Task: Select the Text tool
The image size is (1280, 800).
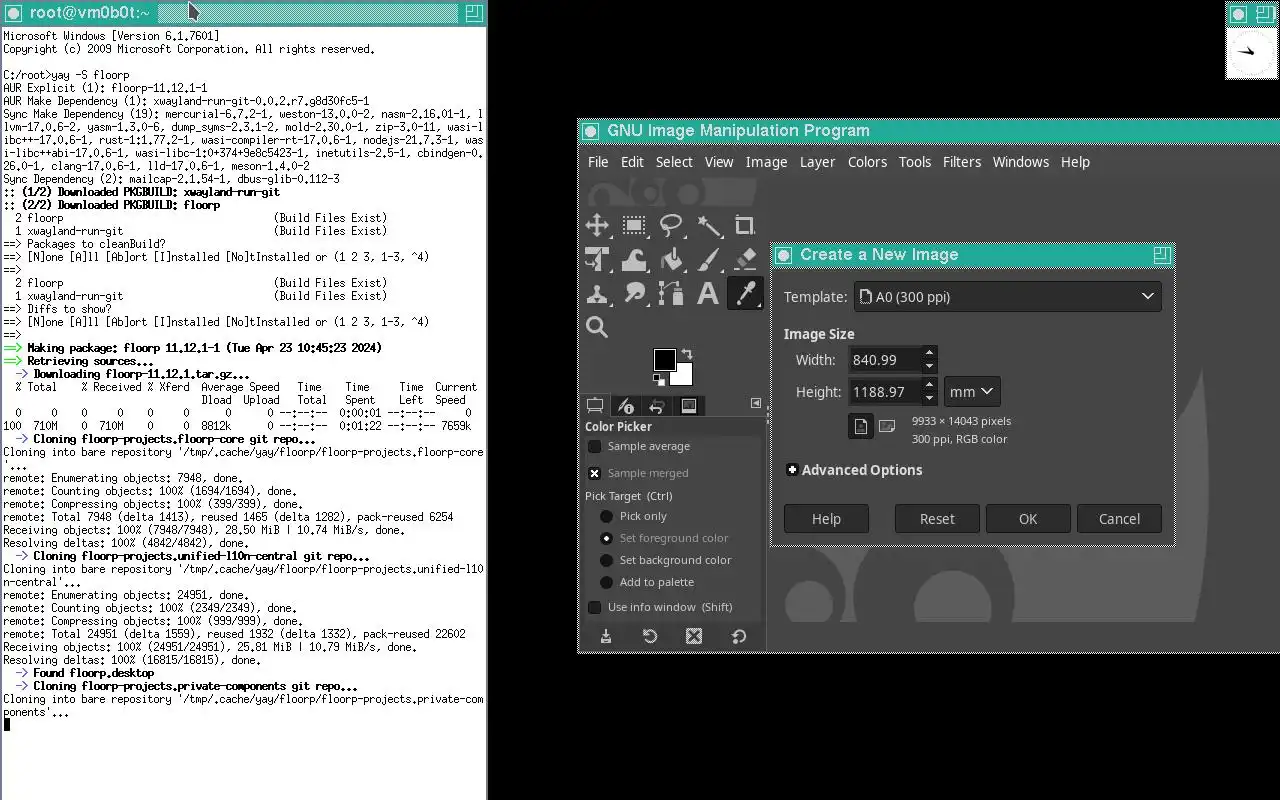Action: pos(708,293)
